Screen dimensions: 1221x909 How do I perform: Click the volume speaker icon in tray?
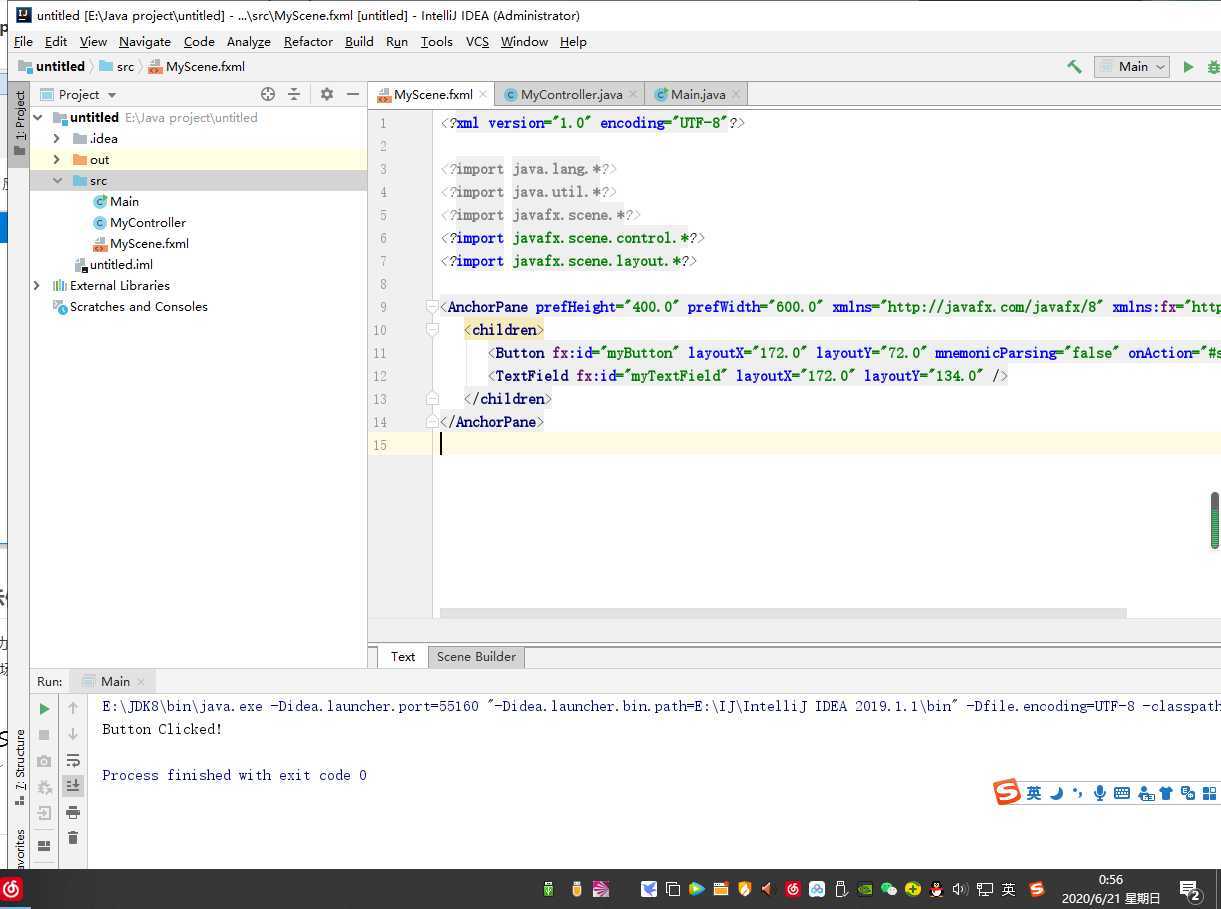tap(960, 889)
